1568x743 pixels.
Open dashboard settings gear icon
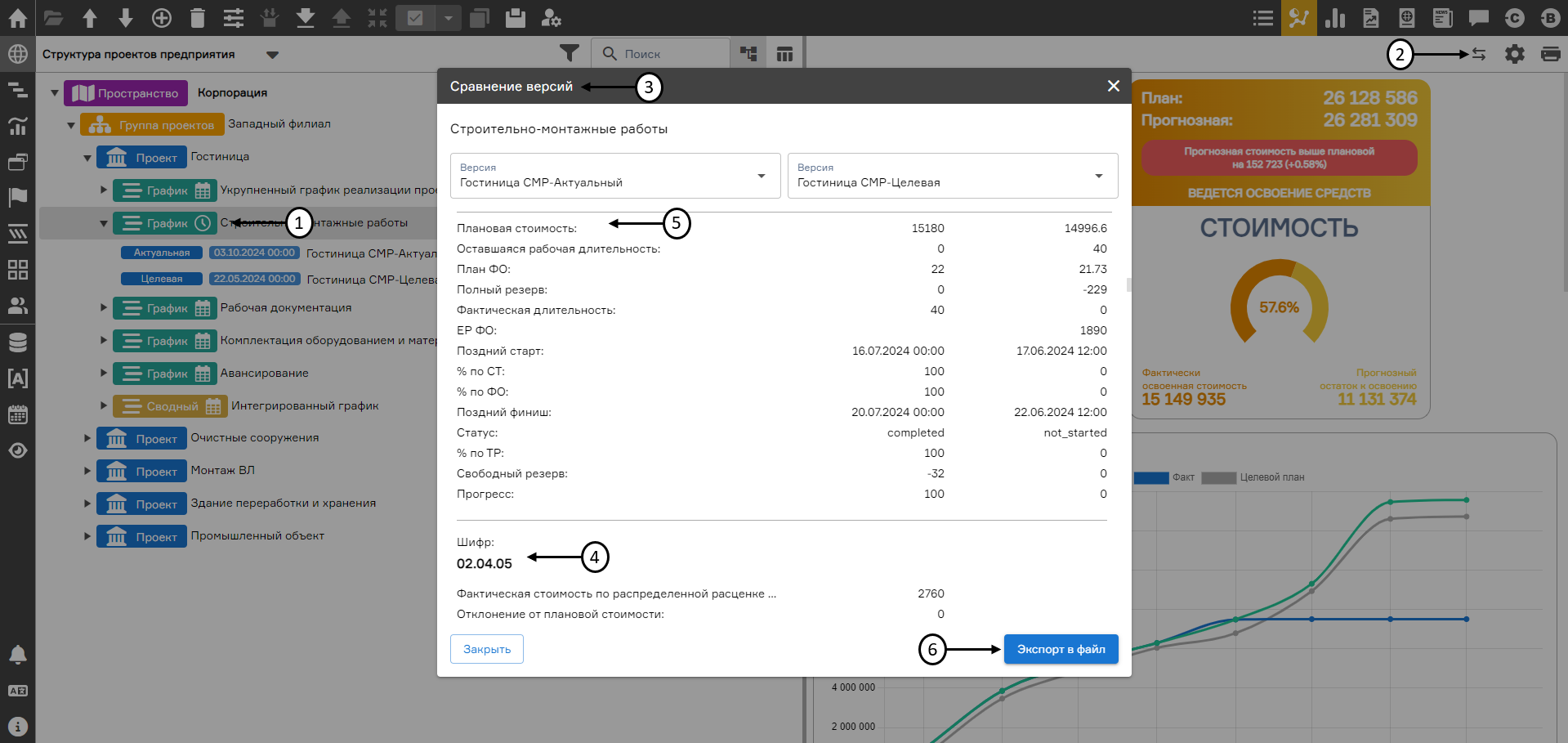point(1515,54)
